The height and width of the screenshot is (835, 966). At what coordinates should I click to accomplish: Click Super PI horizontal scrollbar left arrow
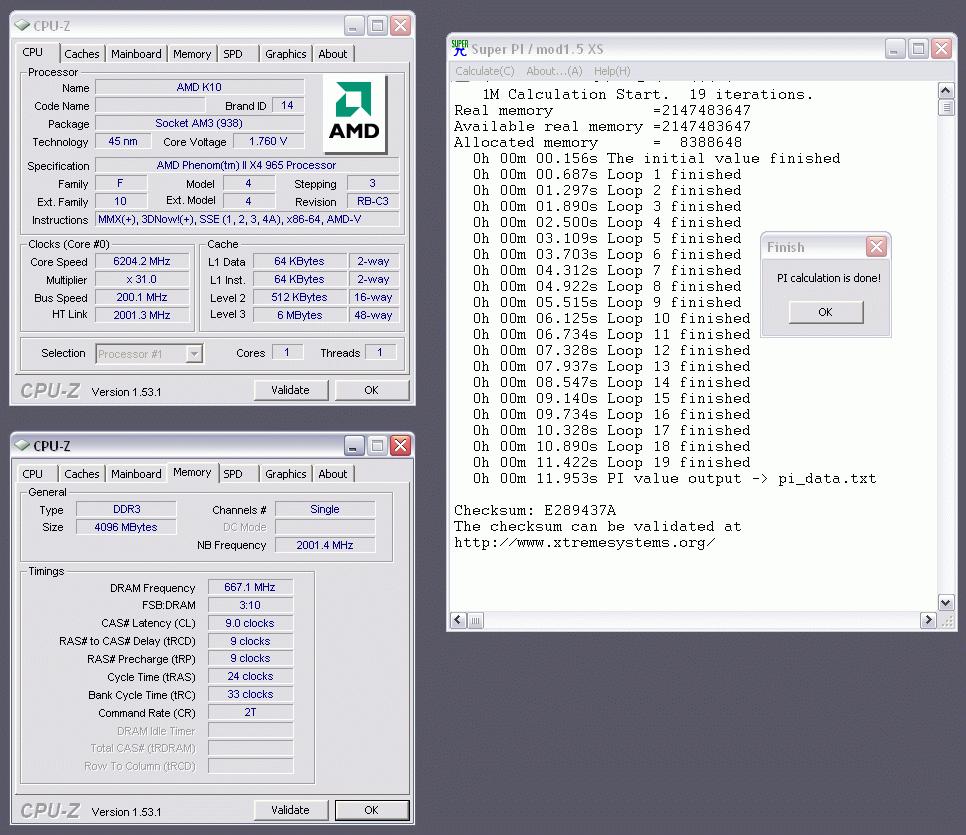pos(458,620)
